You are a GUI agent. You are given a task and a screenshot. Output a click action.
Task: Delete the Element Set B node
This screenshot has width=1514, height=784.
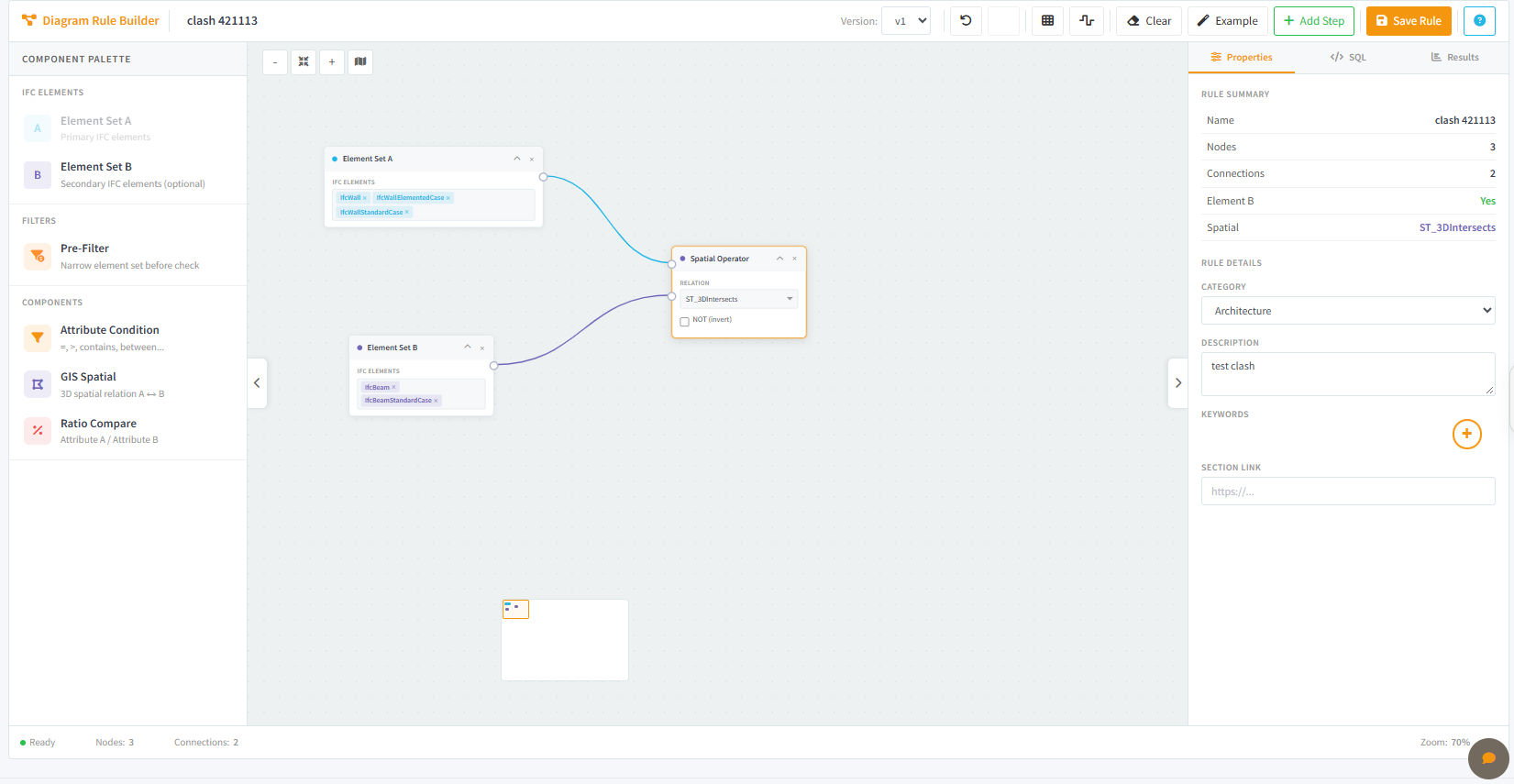(x=482, y=348)
